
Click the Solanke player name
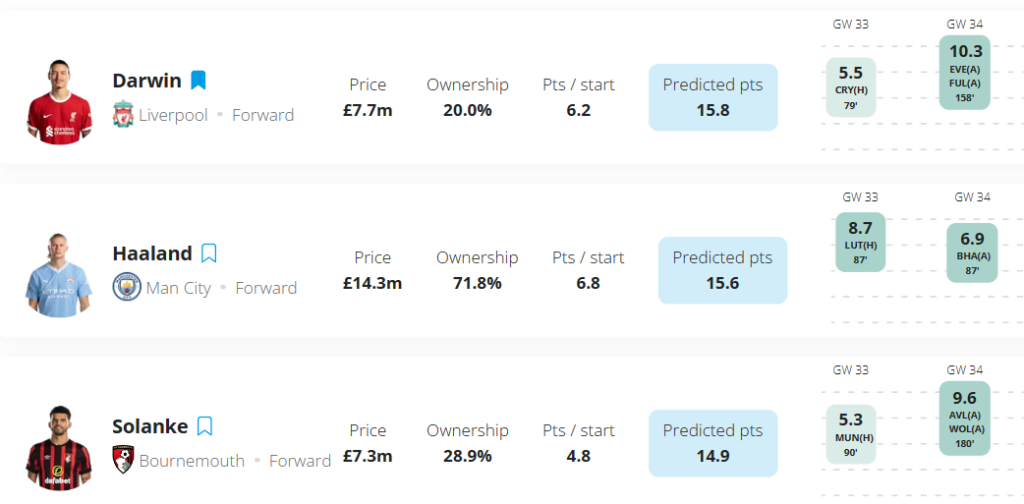150,426
